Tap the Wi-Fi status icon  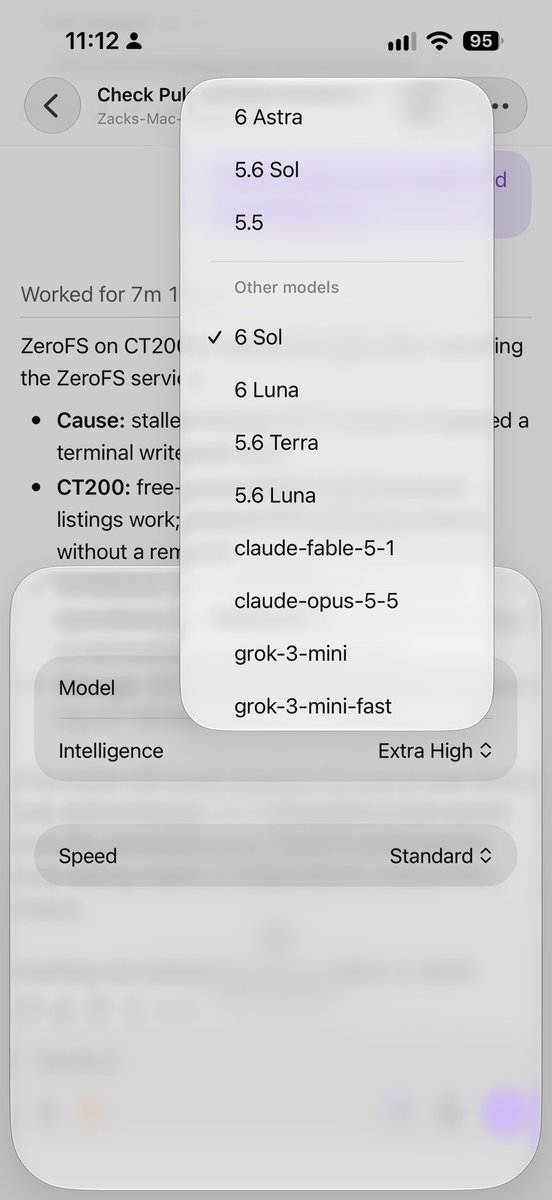(x=438, y=41)
